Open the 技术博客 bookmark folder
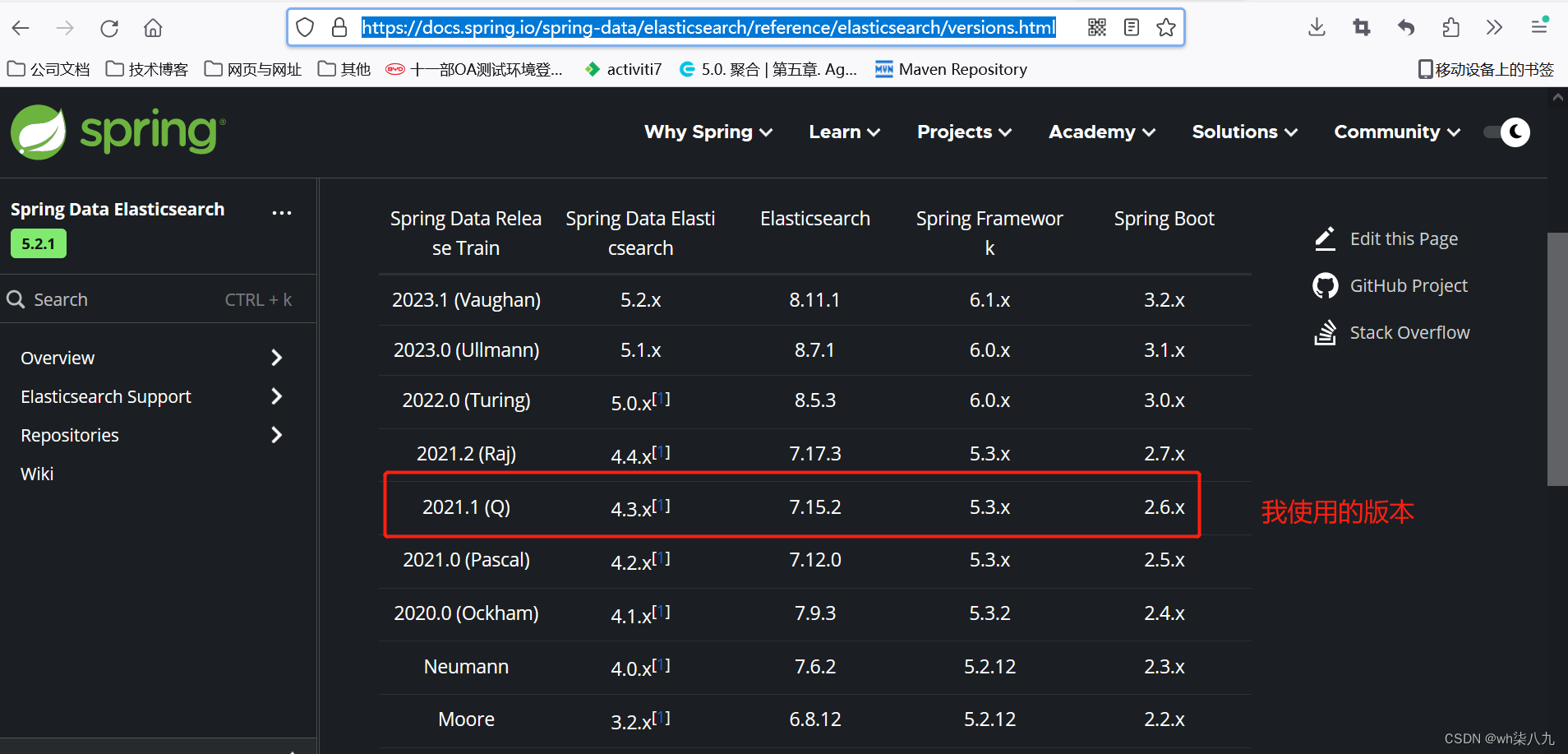1568x754 pixels. tap(148, 69)
